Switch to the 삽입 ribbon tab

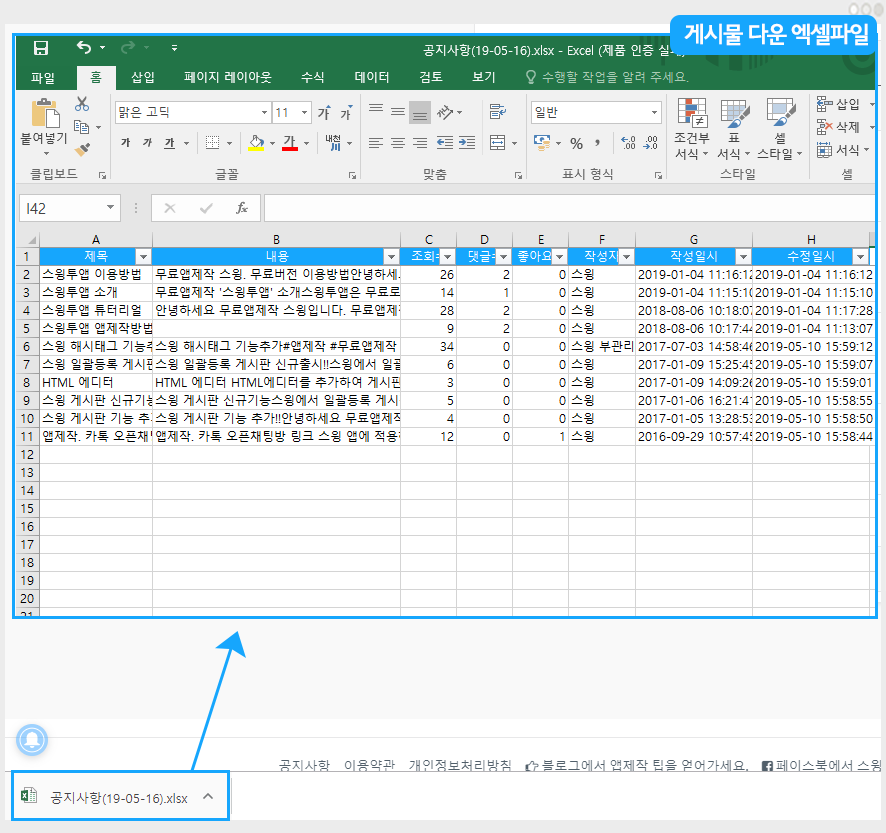click(x=143, y=77)
